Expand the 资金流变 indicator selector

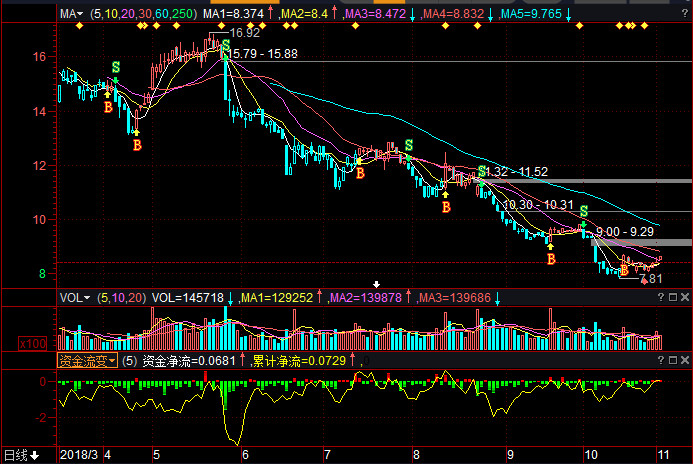point(87,359)
